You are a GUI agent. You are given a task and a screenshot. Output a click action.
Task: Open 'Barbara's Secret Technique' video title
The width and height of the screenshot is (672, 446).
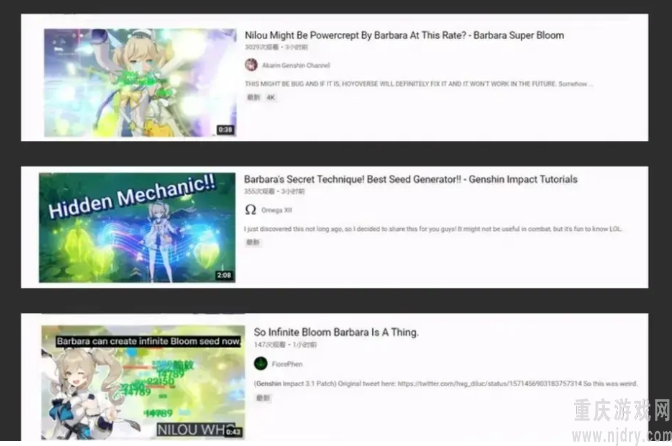tap(411, 179)
